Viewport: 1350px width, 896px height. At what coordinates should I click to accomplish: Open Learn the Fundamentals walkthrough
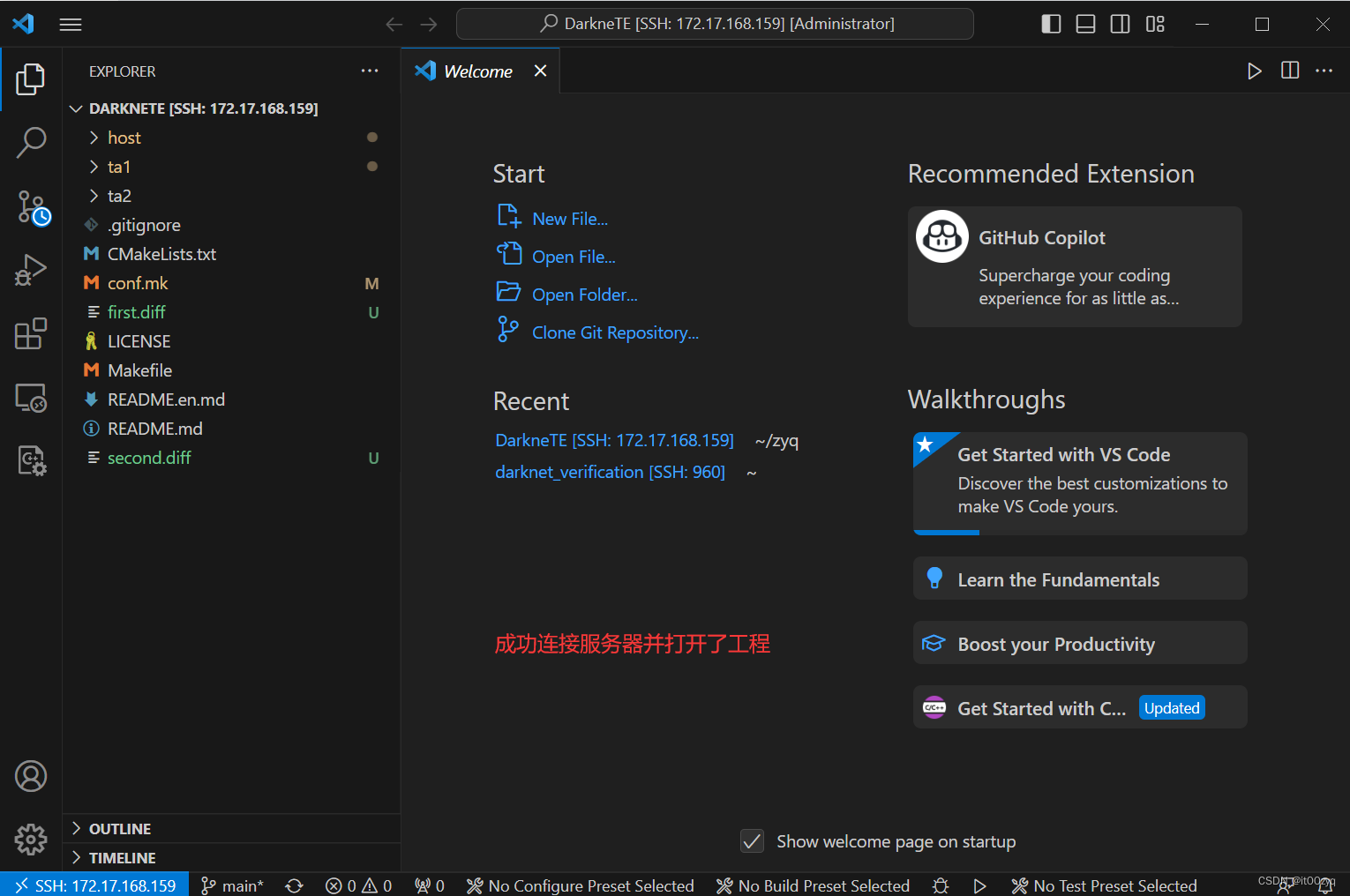pyautogui.click(x=1080, y=579)
